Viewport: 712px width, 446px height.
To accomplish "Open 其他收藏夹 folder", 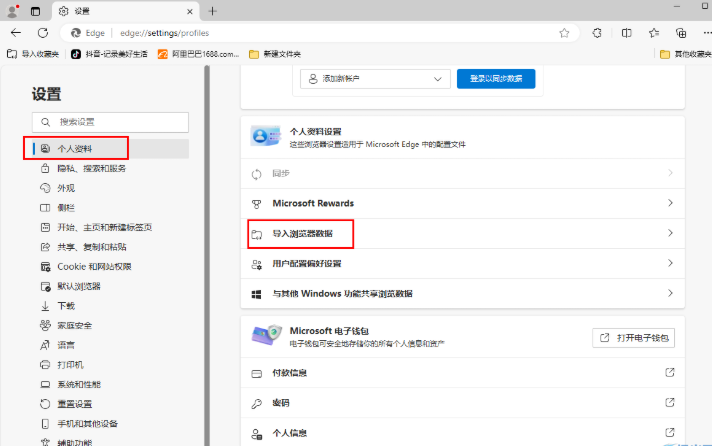I will (686, 54).
